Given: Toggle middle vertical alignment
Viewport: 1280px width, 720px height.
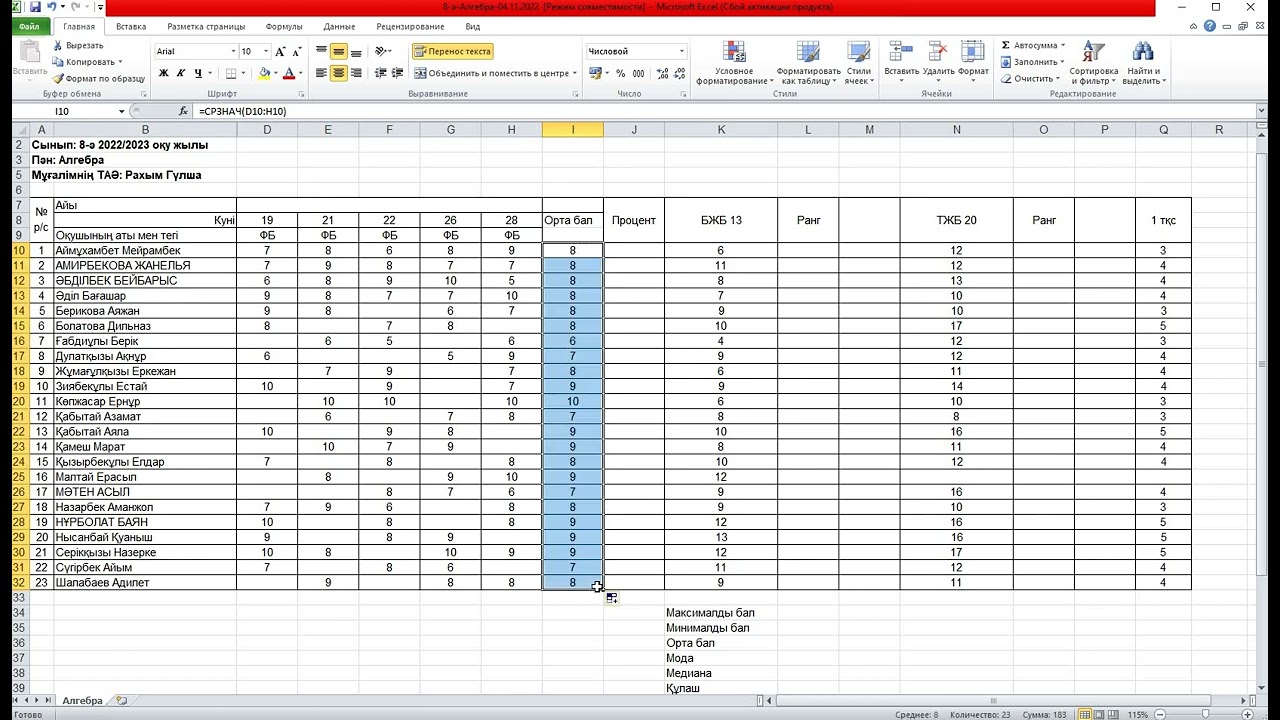Looking at the screenshot, I should 339,51.
